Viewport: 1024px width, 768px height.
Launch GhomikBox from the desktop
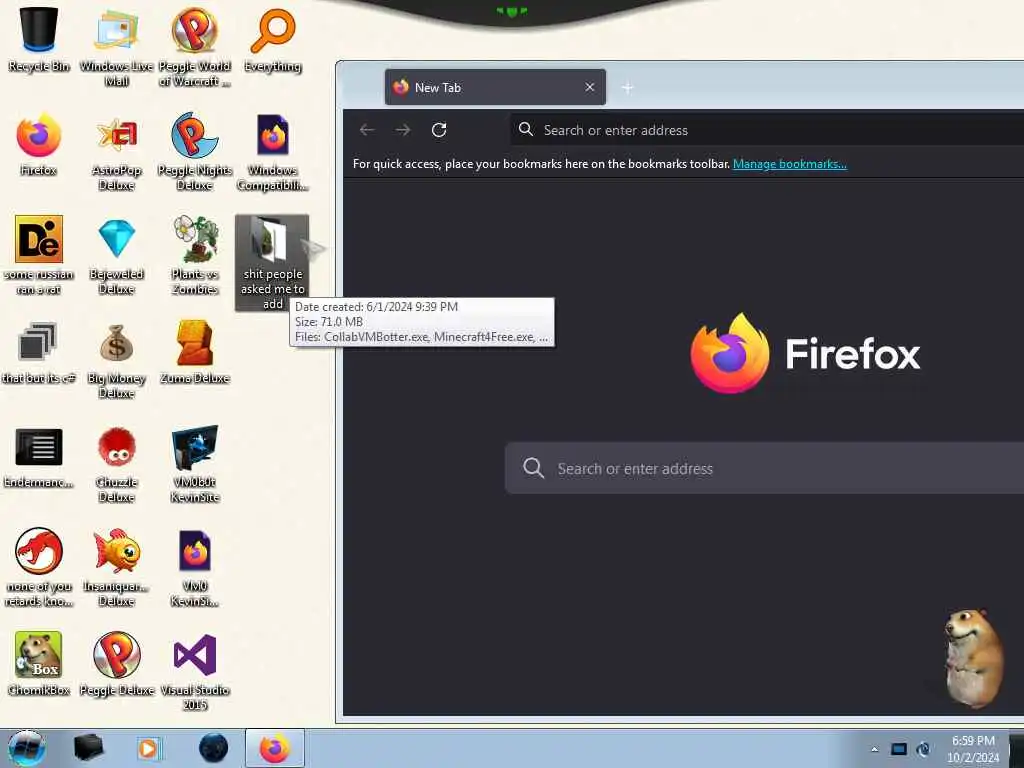(39, 663)
